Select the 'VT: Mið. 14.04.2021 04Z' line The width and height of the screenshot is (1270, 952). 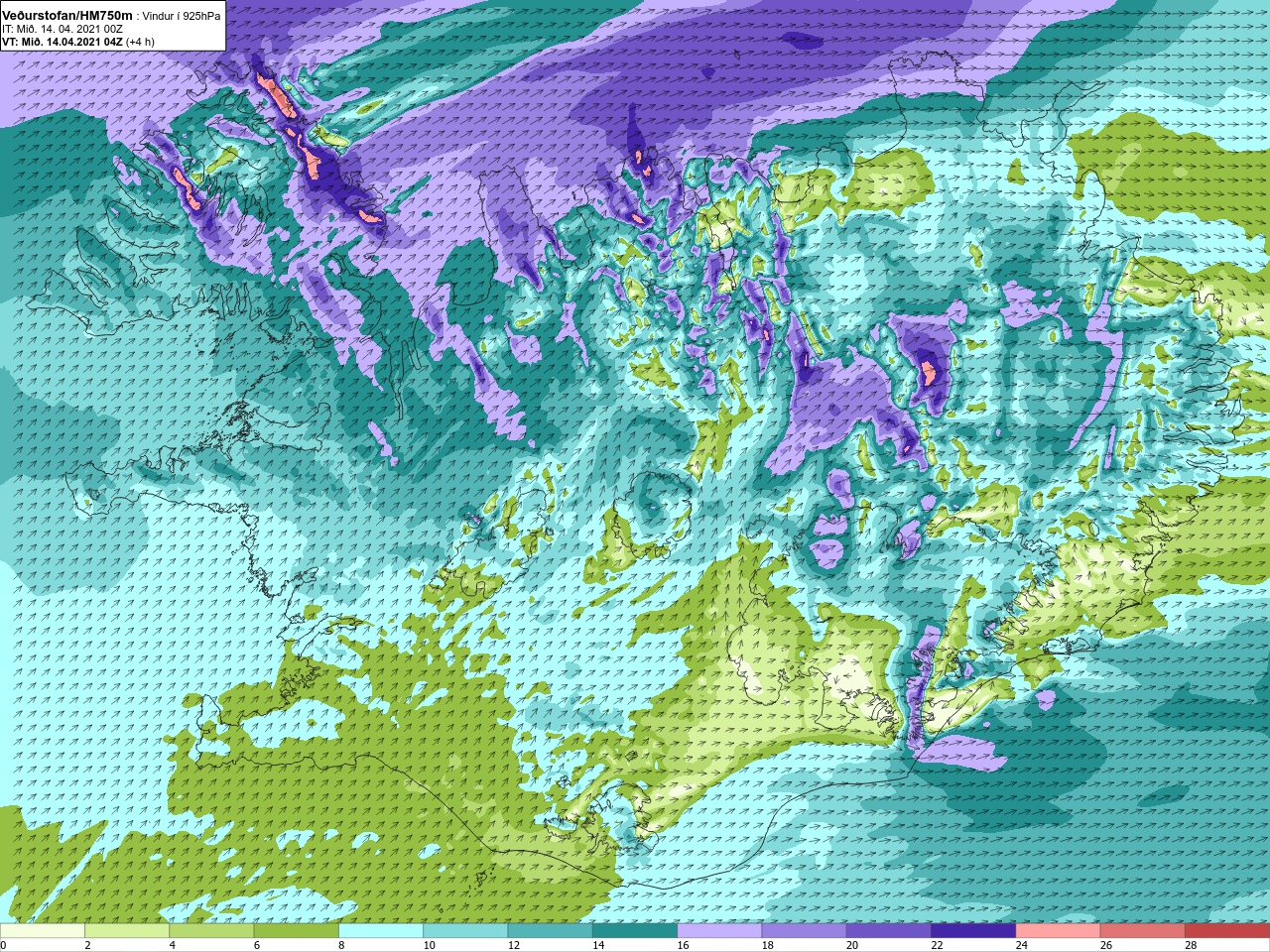[63, 42]
